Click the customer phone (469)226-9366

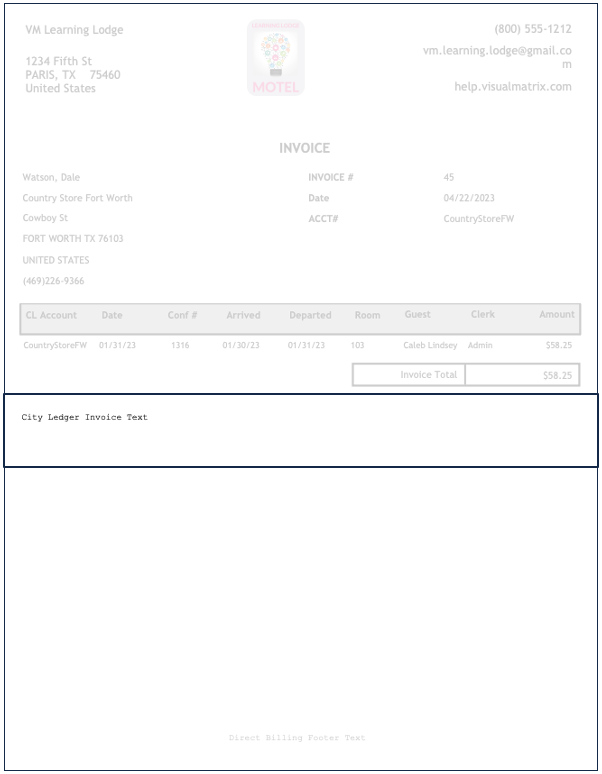pos(53,281)
